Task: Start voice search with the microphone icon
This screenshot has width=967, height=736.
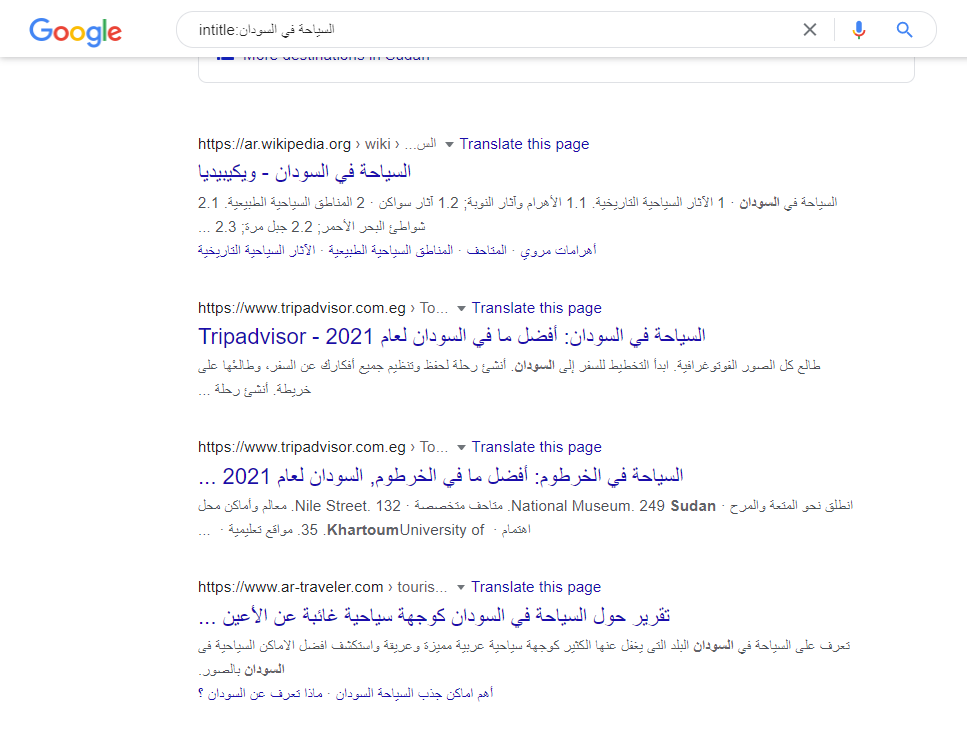Action: coord(858,30)
